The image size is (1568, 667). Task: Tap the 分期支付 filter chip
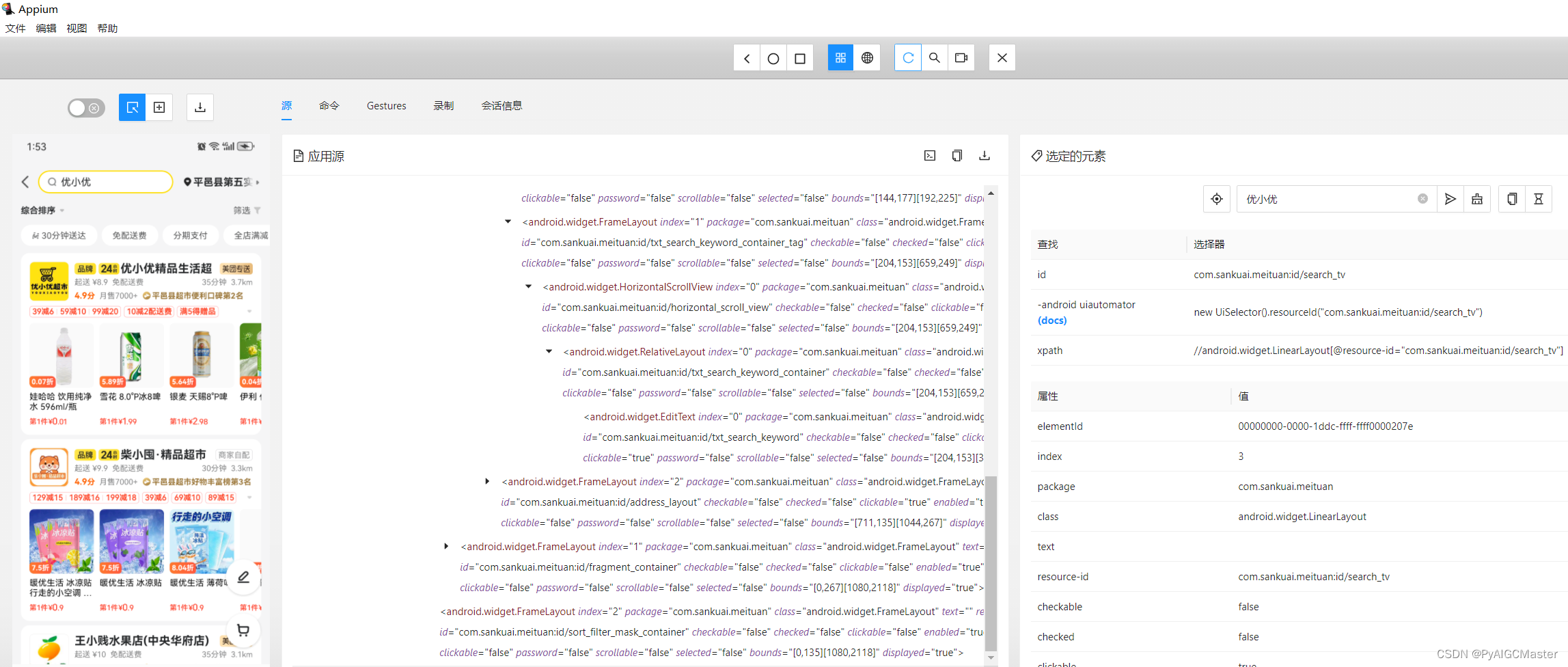click(x=191, y=235)
